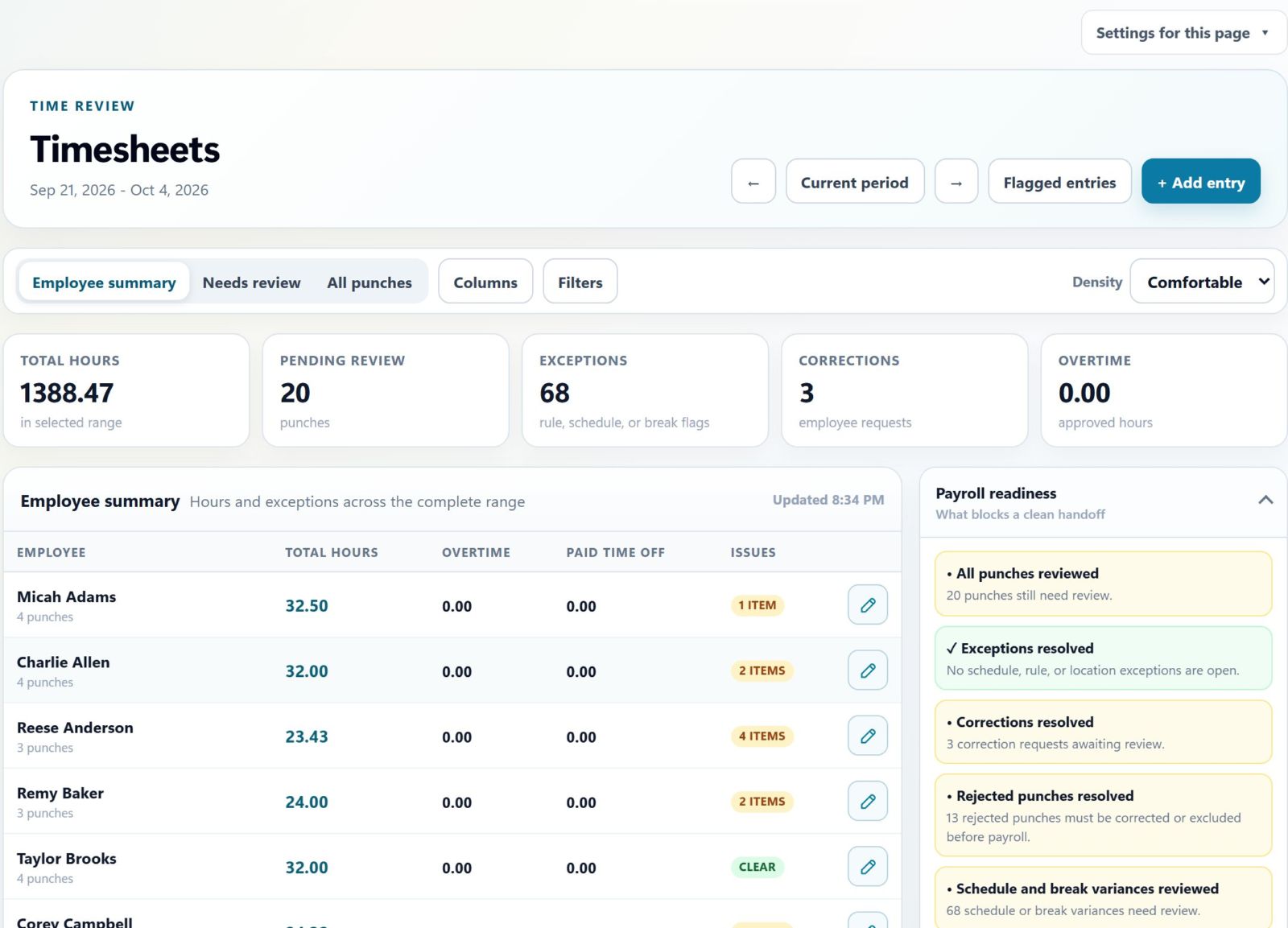Click the Total Hours column header
The image size is (1288, 928).
(332, 552)
